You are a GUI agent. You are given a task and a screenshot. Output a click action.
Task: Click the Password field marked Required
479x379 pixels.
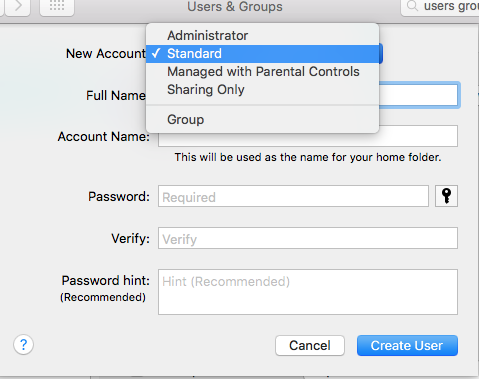click(293, 196)
